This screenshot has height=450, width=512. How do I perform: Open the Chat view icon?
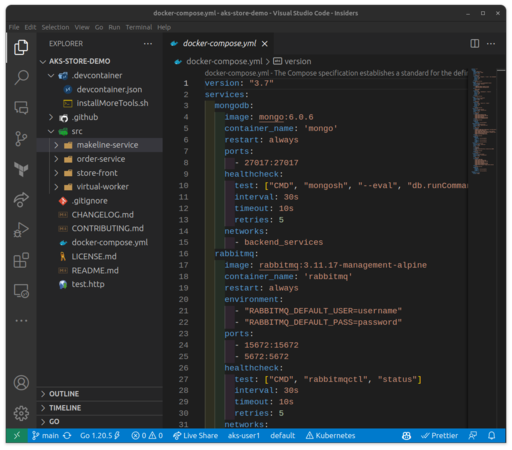click(x=21, y=108)
